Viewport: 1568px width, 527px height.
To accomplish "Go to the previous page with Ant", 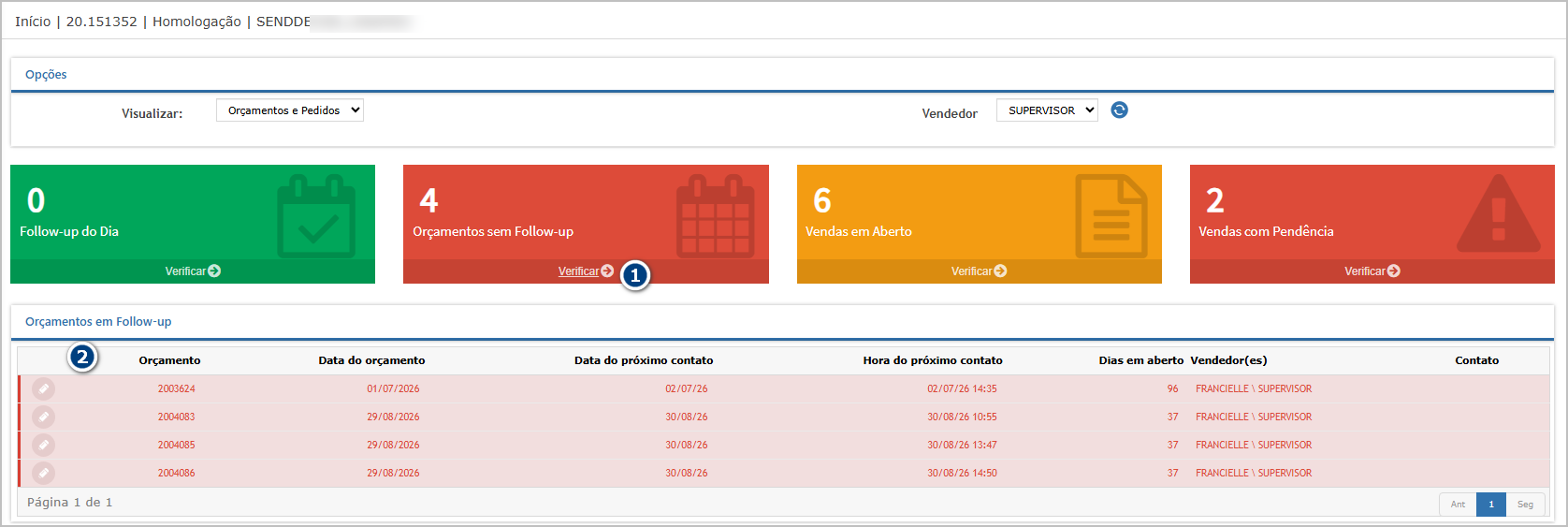I will pyautogui.click(x=1458, y=505).
